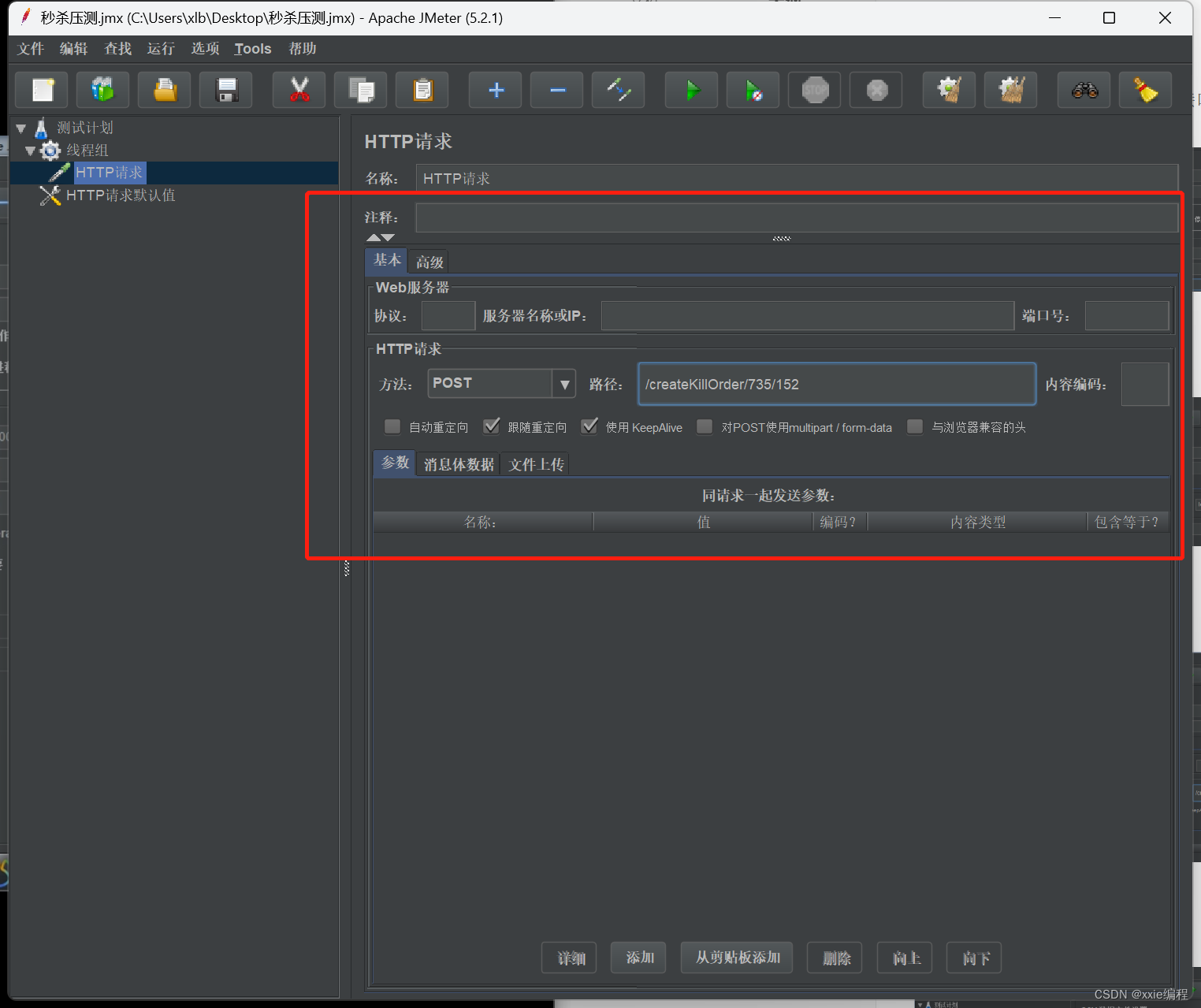Open the 方法 POST dropdown
Viewport: 1201px width, 1008px height.
pos(564,384)
